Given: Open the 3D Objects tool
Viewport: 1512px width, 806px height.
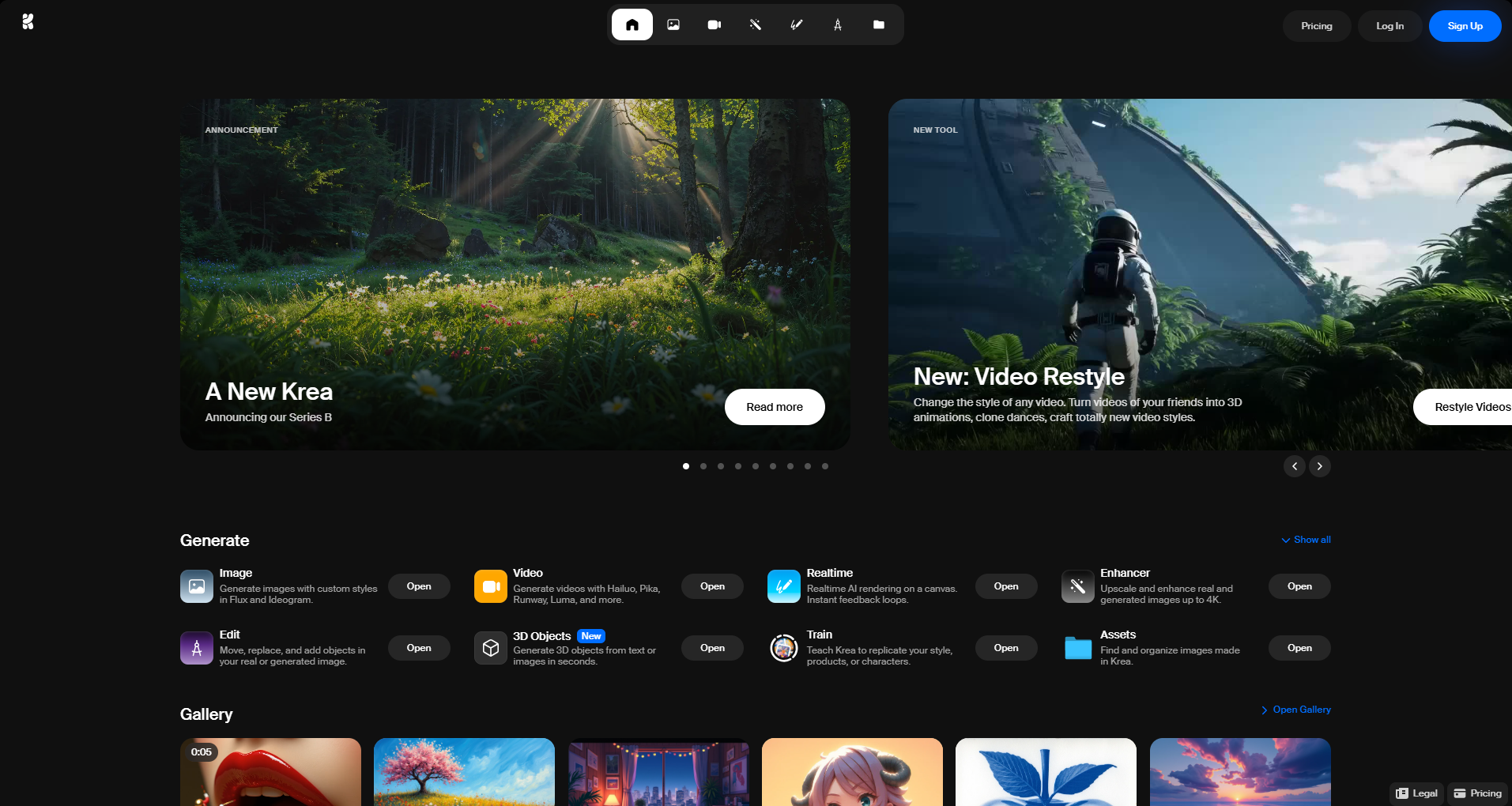Looking at the screenshot, I should (712, 648).
